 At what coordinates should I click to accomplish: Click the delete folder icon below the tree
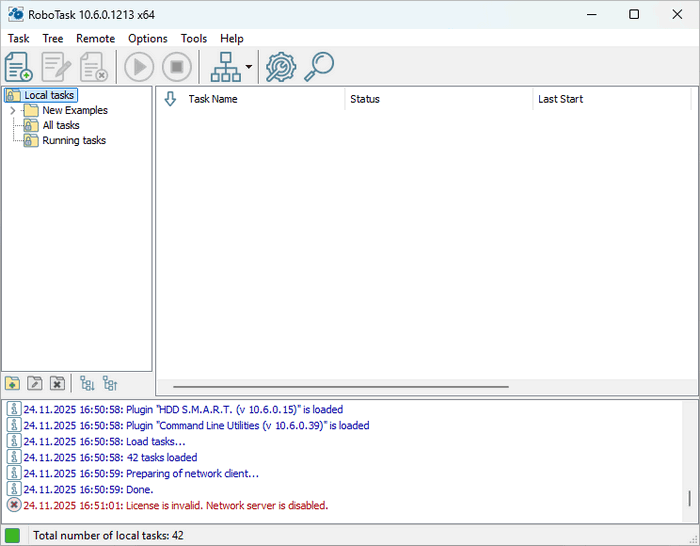(x=57, y=383)
